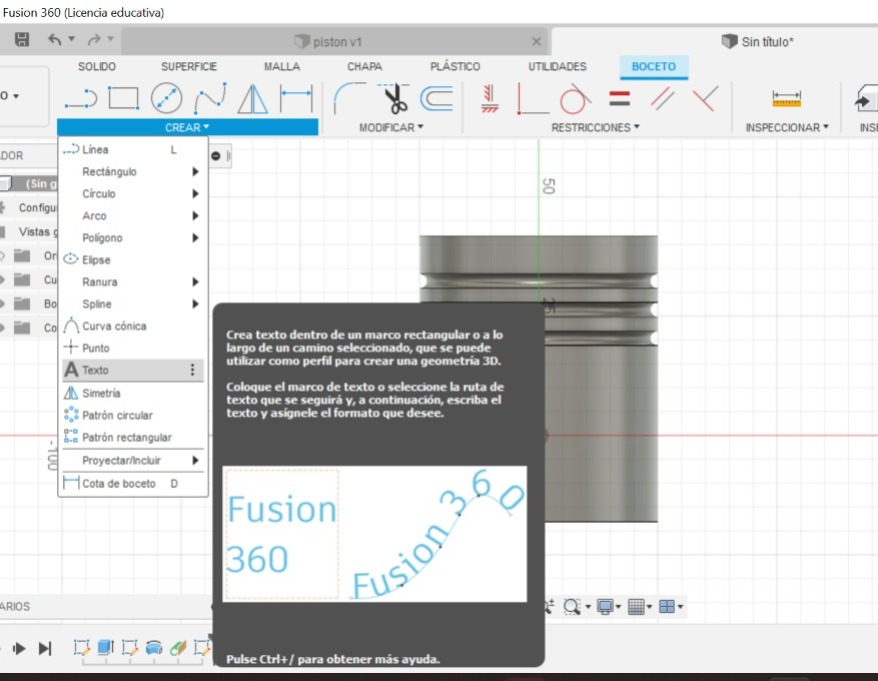Expand the RESTRICCIONES dropdown
The width and height of the screenshot is (878, 681).
tap(595, 128)
